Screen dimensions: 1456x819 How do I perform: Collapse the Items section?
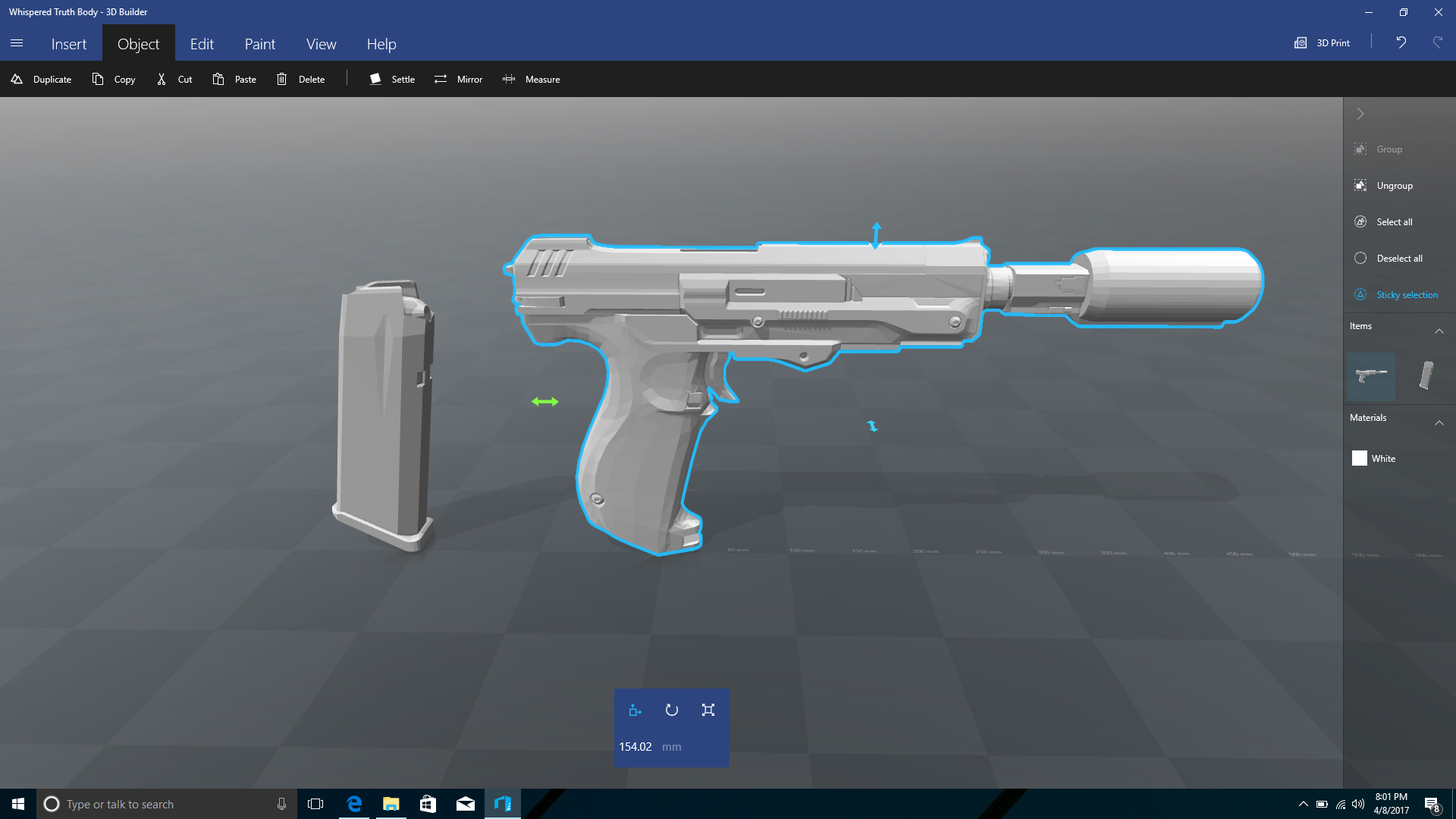tap(1439, 331)
